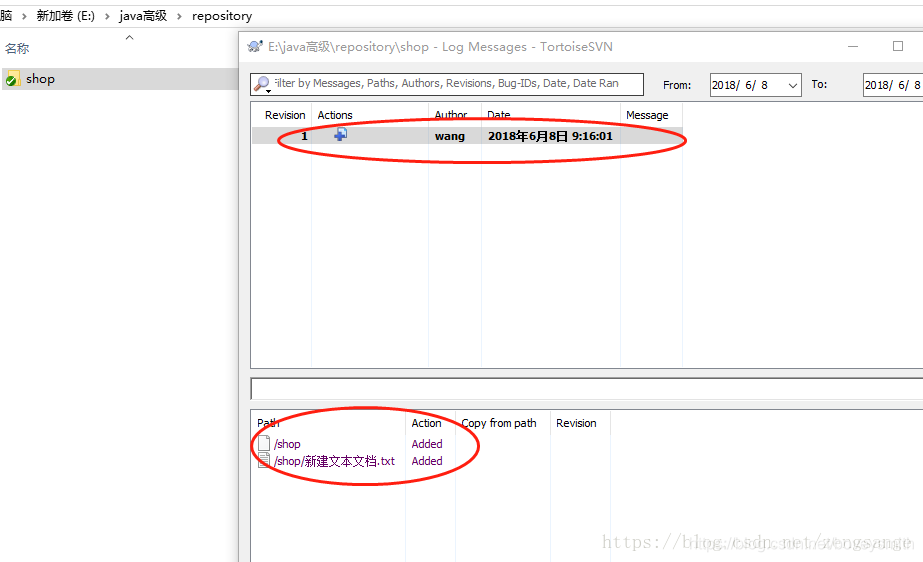Click the TortoiseSVN title bar icon
This screenshot has width=923, height=562.
255,46
